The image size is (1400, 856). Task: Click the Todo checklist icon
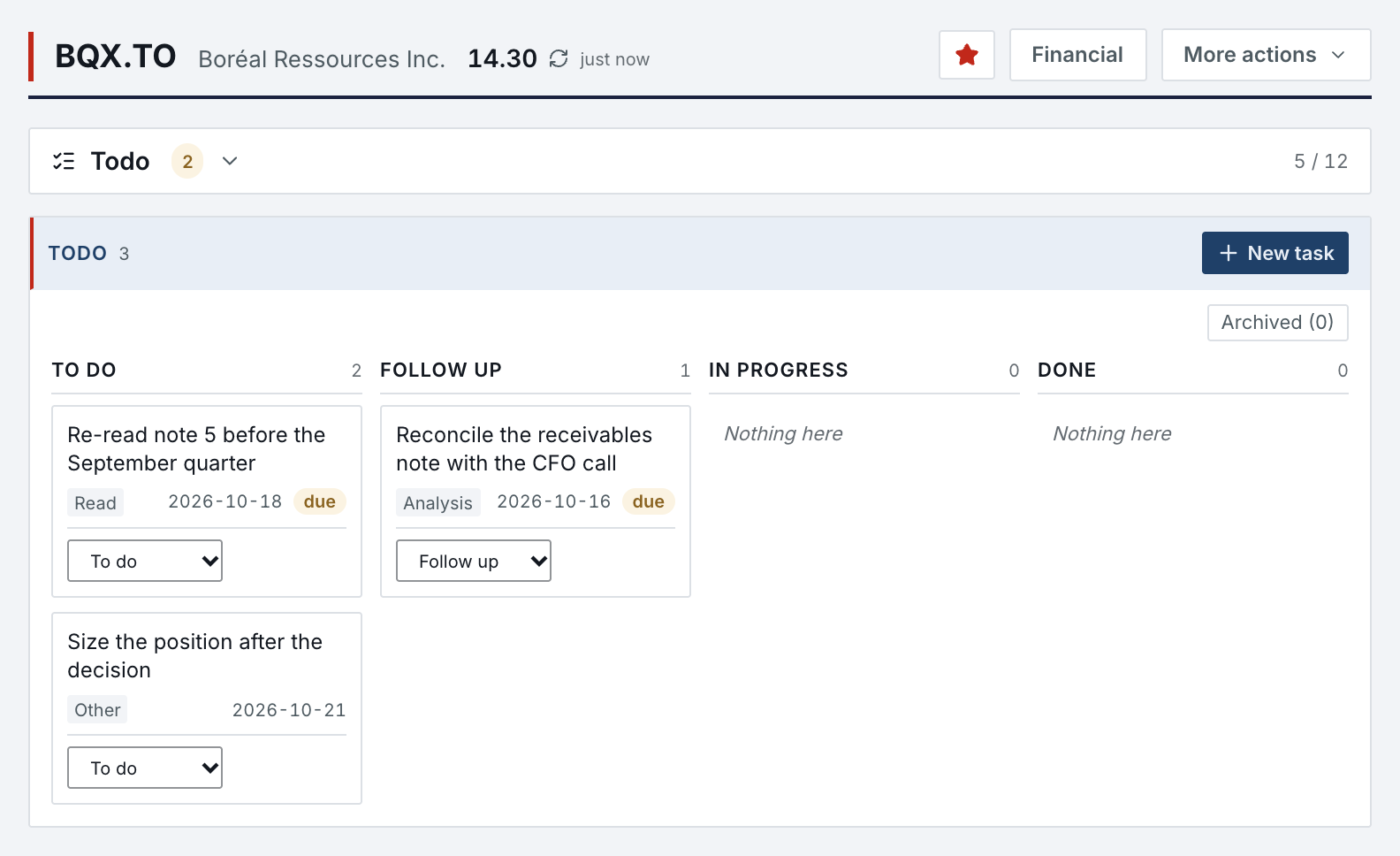click(x=64, y=161)
